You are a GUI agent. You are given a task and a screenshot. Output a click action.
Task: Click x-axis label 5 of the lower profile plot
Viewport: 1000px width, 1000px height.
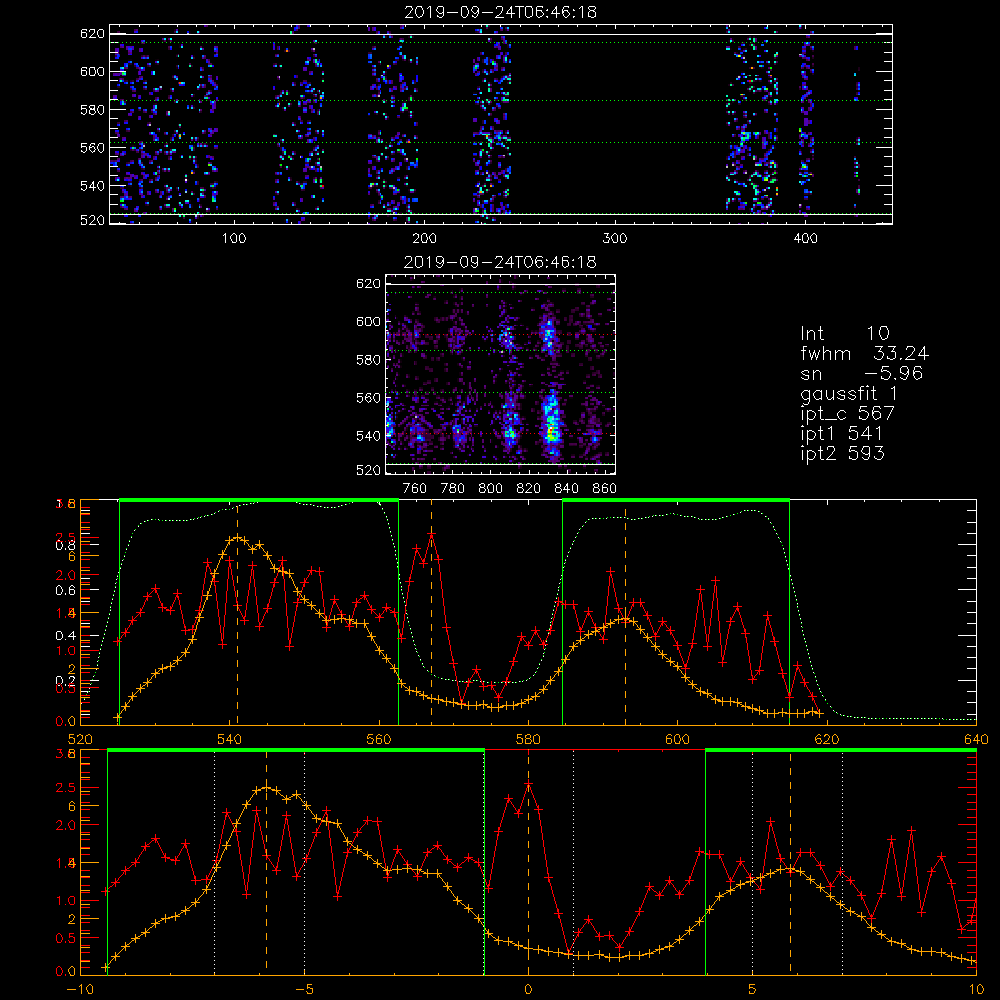coord(753,990)
